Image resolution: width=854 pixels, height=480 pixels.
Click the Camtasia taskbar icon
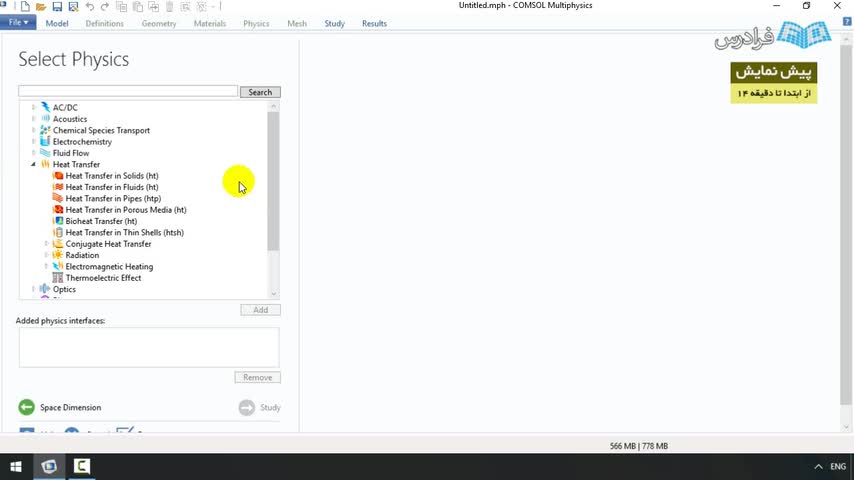click(x=81, y=466)
